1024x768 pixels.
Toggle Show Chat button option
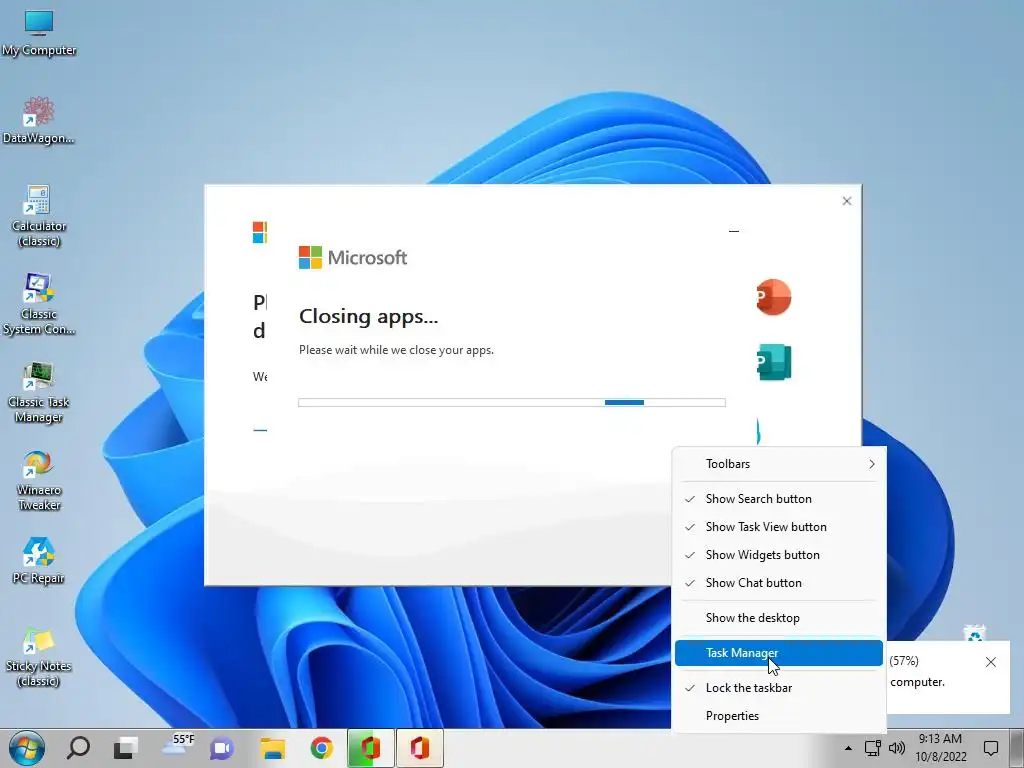click(x=779, y=583)
